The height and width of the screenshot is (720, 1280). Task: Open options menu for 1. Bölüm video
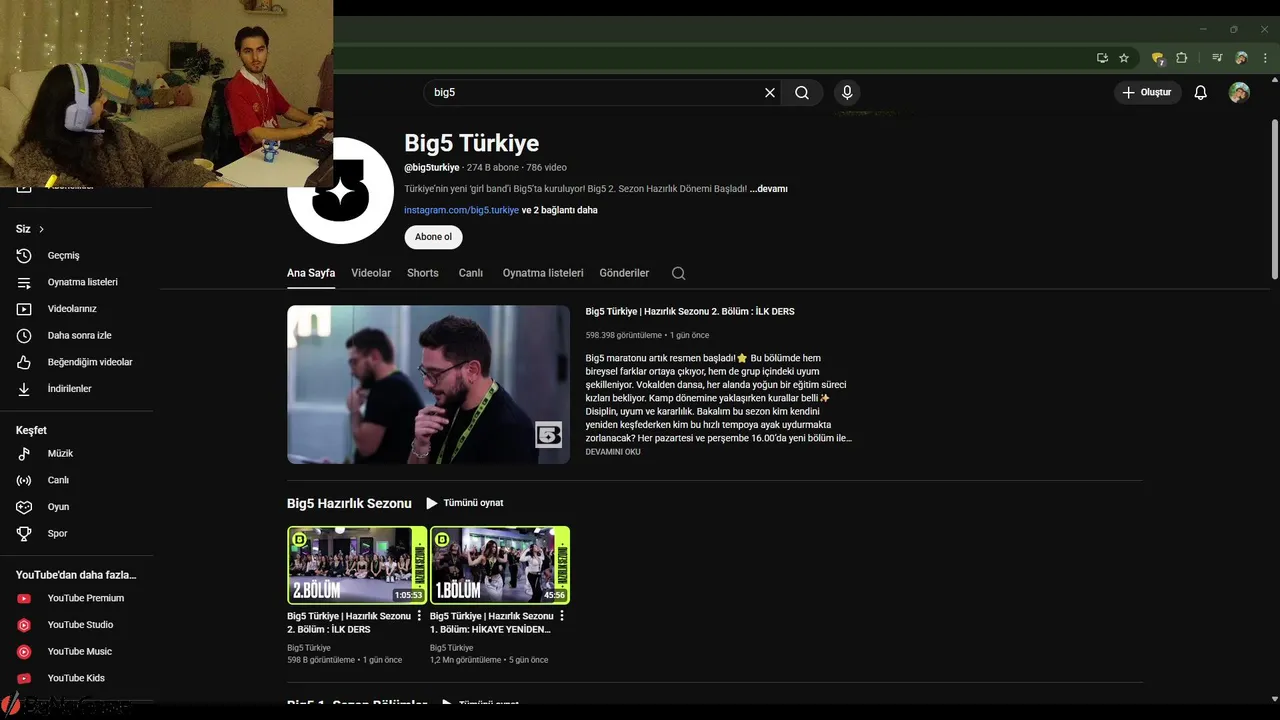coord(562,617)
